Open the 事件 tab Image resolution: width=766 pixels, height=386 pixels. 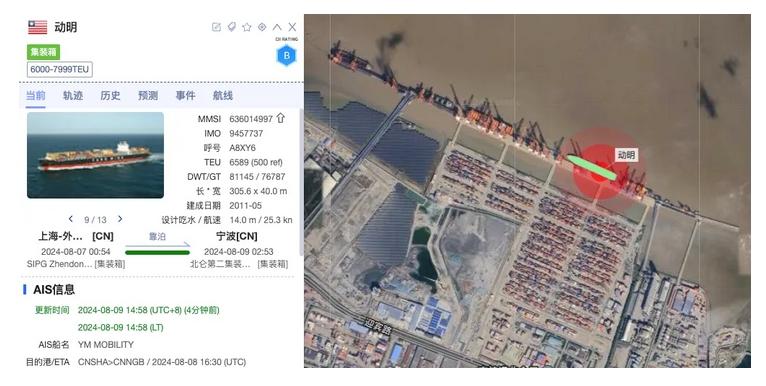(x=186, y=96)
